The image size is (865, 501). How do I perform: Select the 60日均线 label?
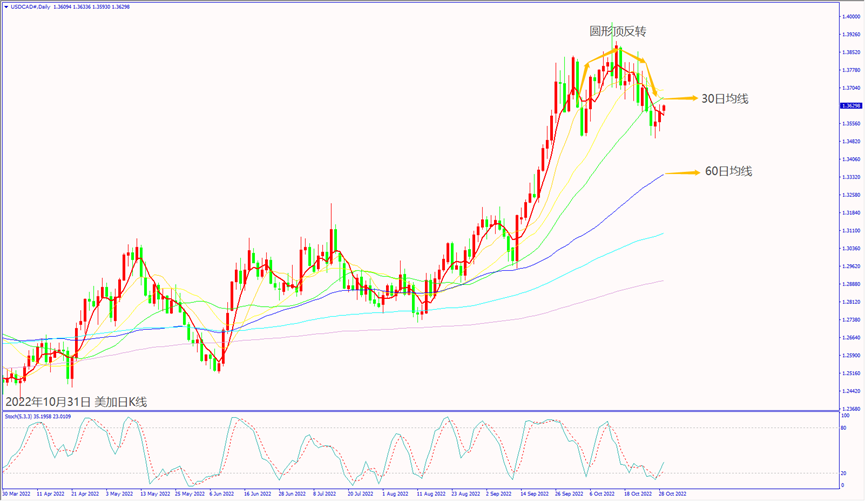(729, 172)
